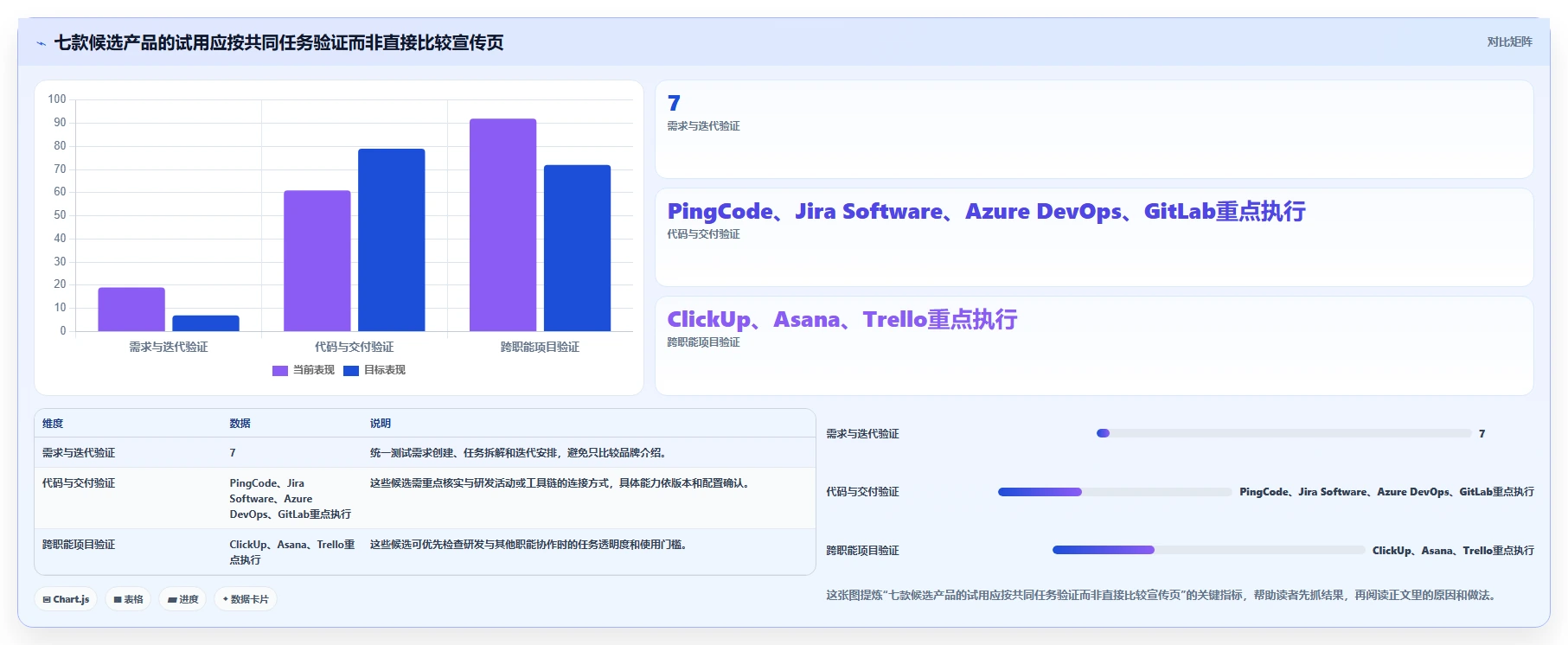Click x-axis label 跨职能项目验证 under chart
Screen dimensions: 1568x645
[540, 347]
